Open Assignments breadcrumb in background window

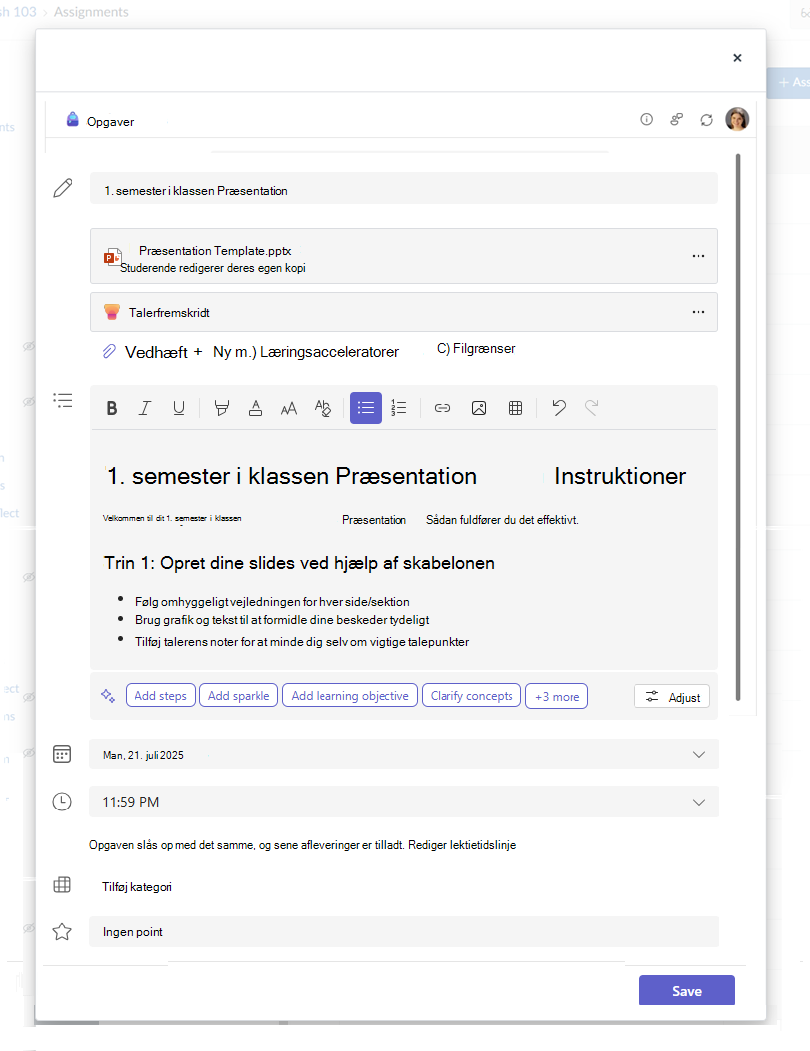pyautogui.click(x=91, y=12)
